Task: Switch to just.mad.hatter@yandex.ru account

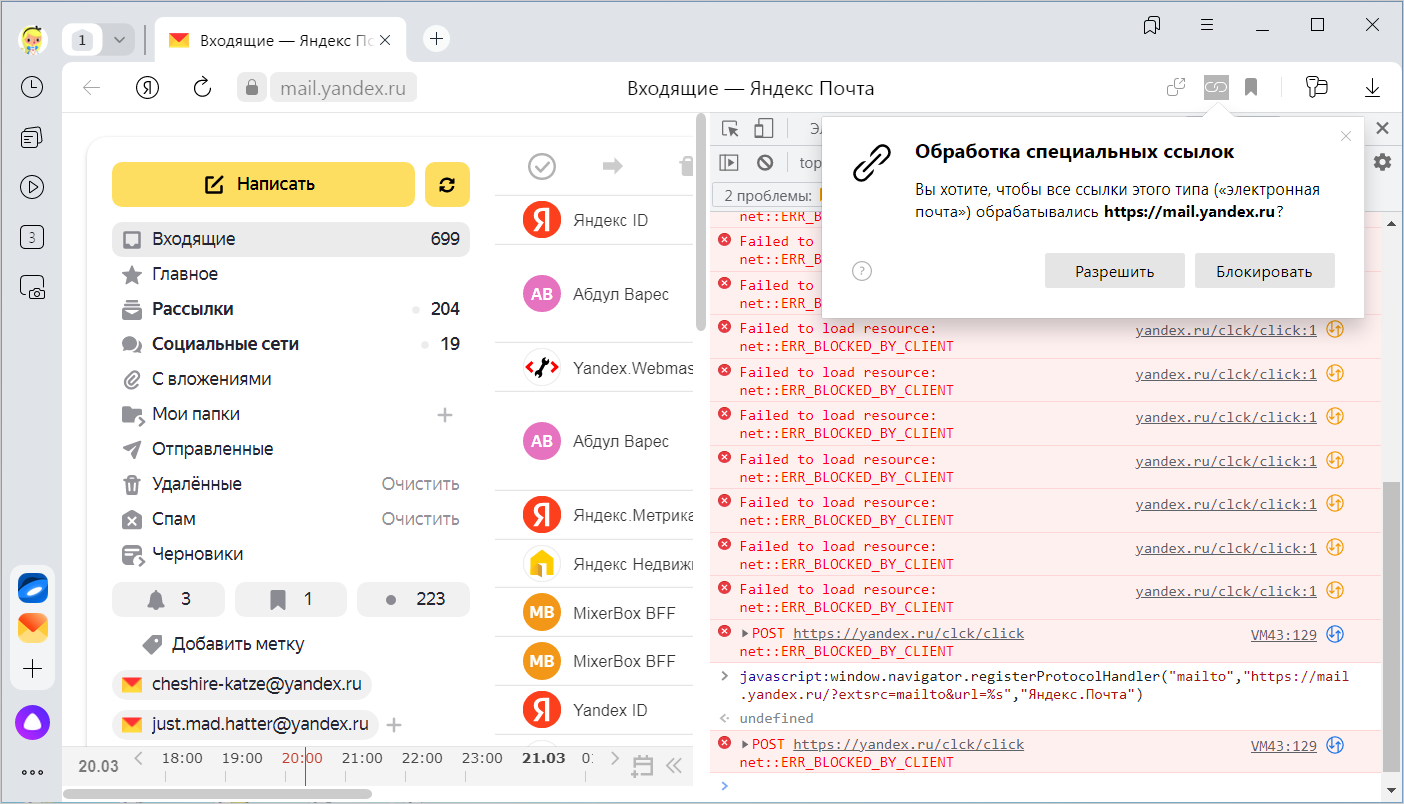Action: 245,724
